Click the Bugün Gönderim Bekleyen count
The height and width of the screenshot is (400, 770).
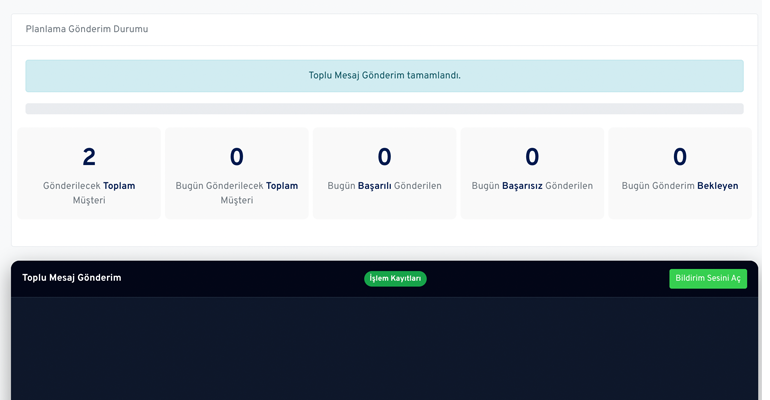(x=680, y=157)
